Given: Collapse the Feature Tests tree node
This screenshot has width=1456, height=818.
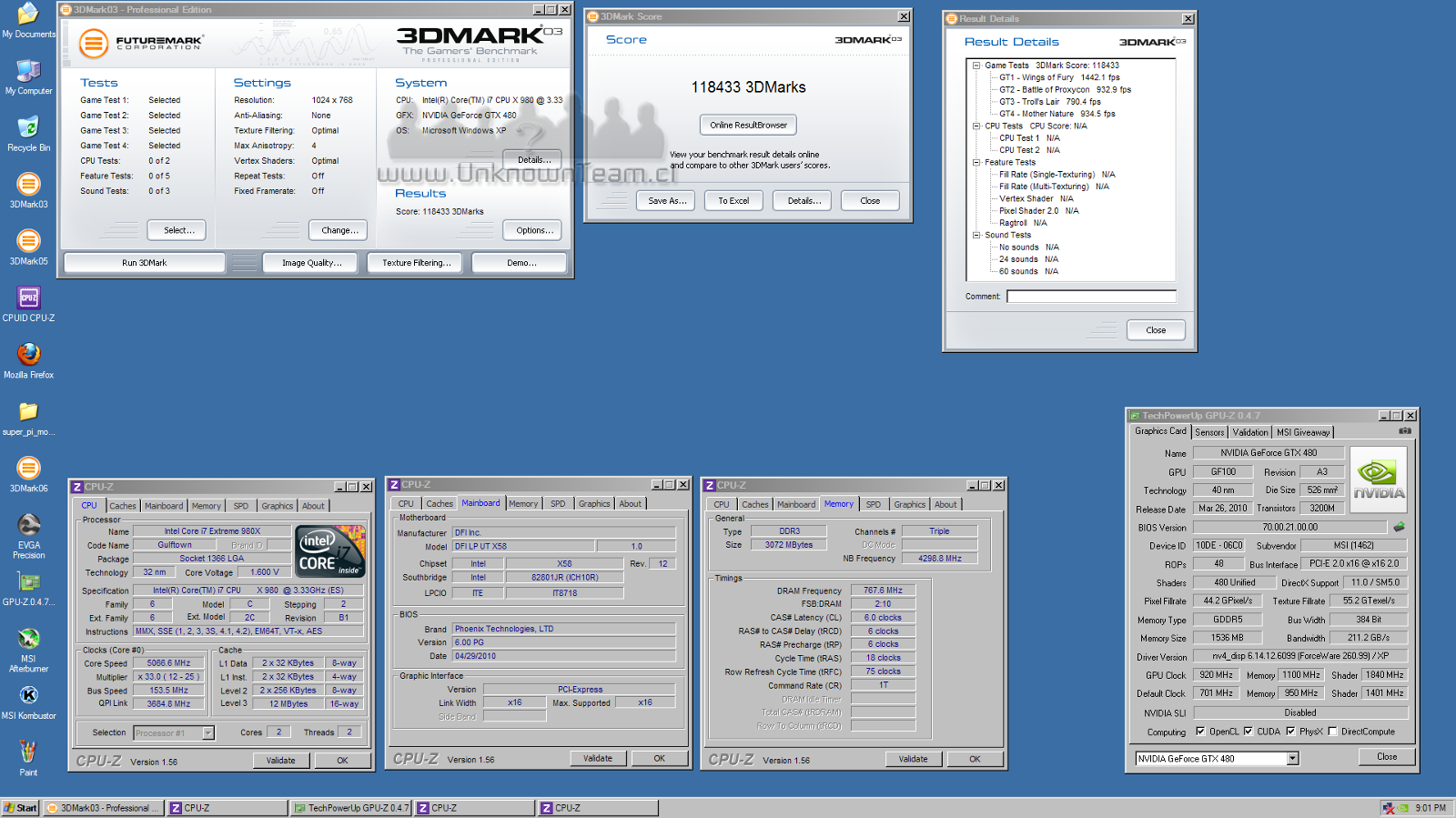Looking at the screenshot, I should coord(976,162).
